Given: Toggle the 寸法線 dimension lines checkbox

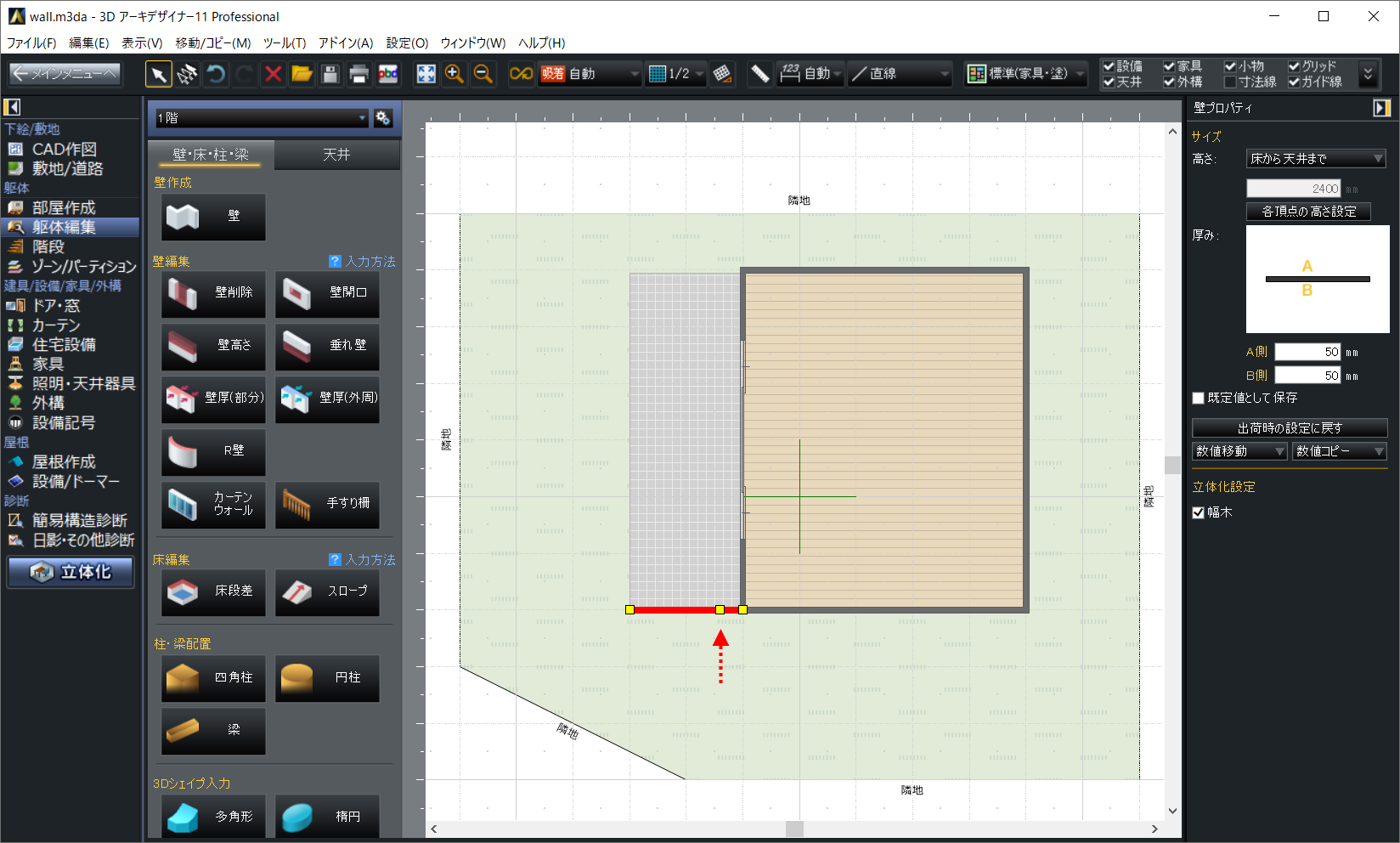Looking at the screenshot, I should click(x=1230, y=82).
